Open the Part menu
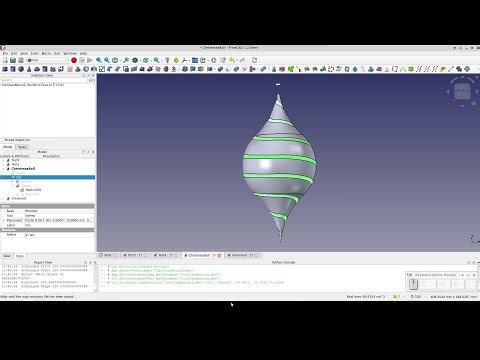Viewport: 480px width, 360px height. [x=57, y=53]
